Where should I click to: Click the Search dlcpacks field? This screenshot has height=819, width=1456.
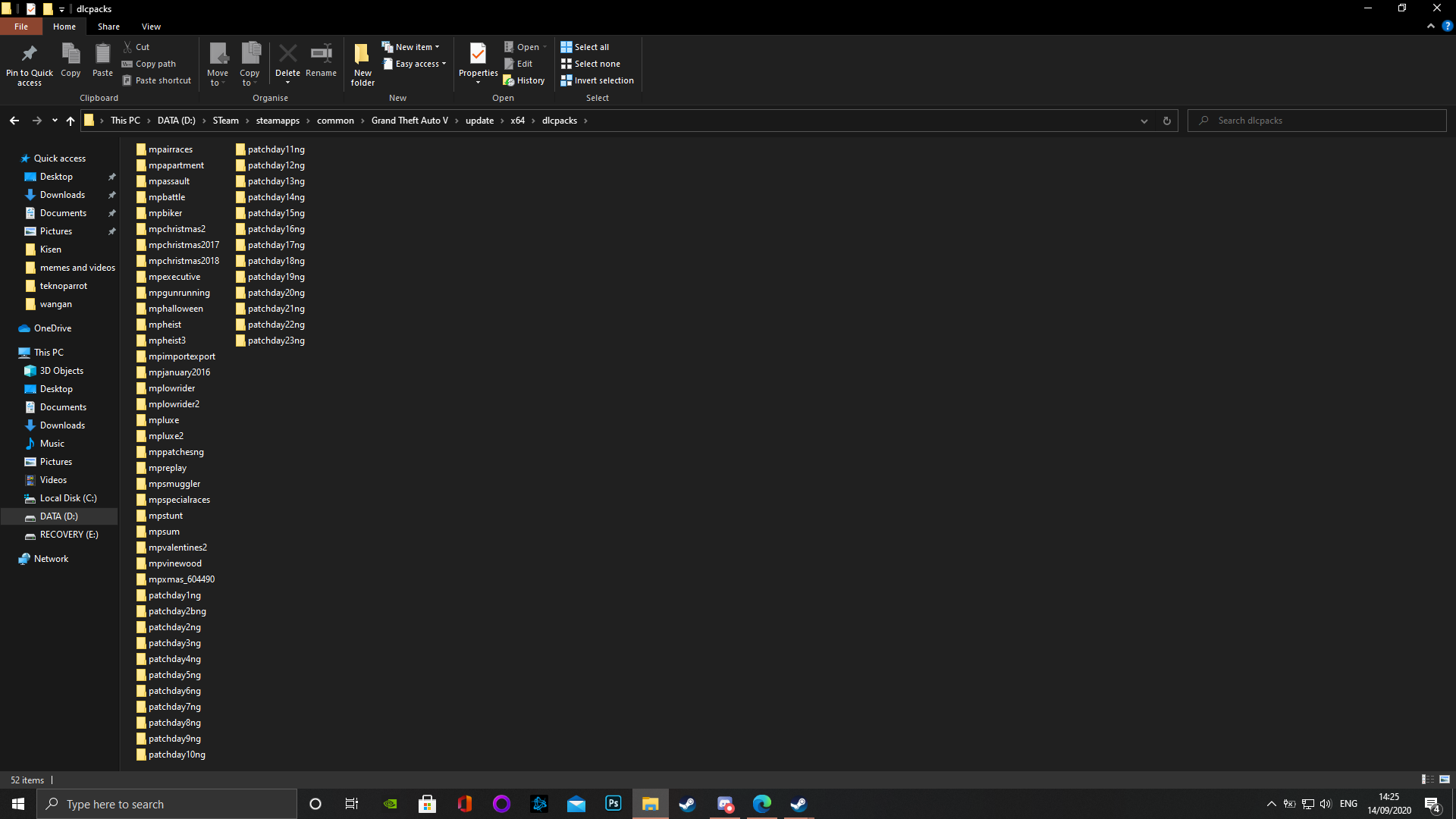(x=1317, y=121)
